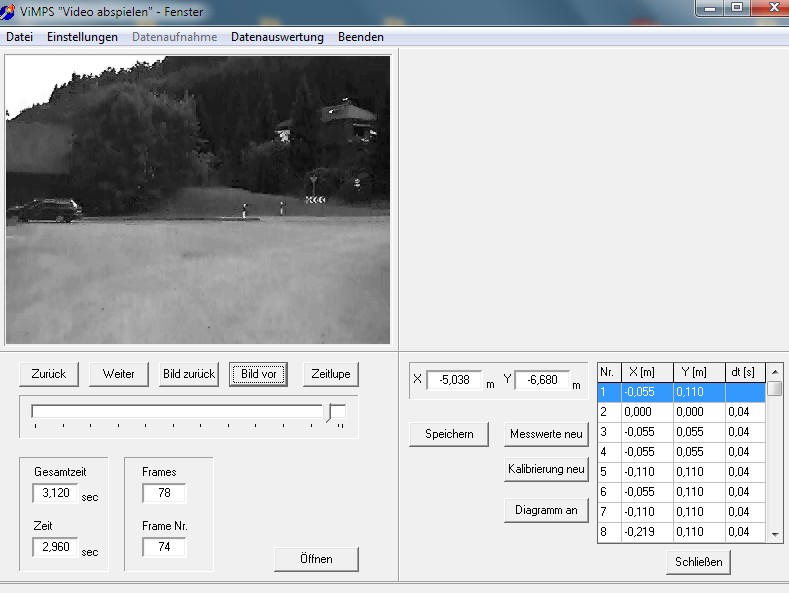Click the Weiter playback button
Viewport: 789px width, 593px height.
119,374
